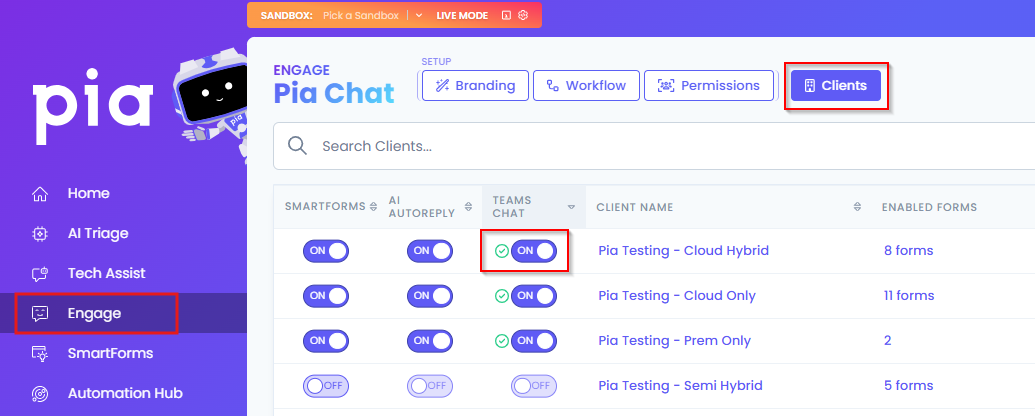The image size is (1035, 416).
Task: Click the Branding magic wand icon
Action: [442, 86]
